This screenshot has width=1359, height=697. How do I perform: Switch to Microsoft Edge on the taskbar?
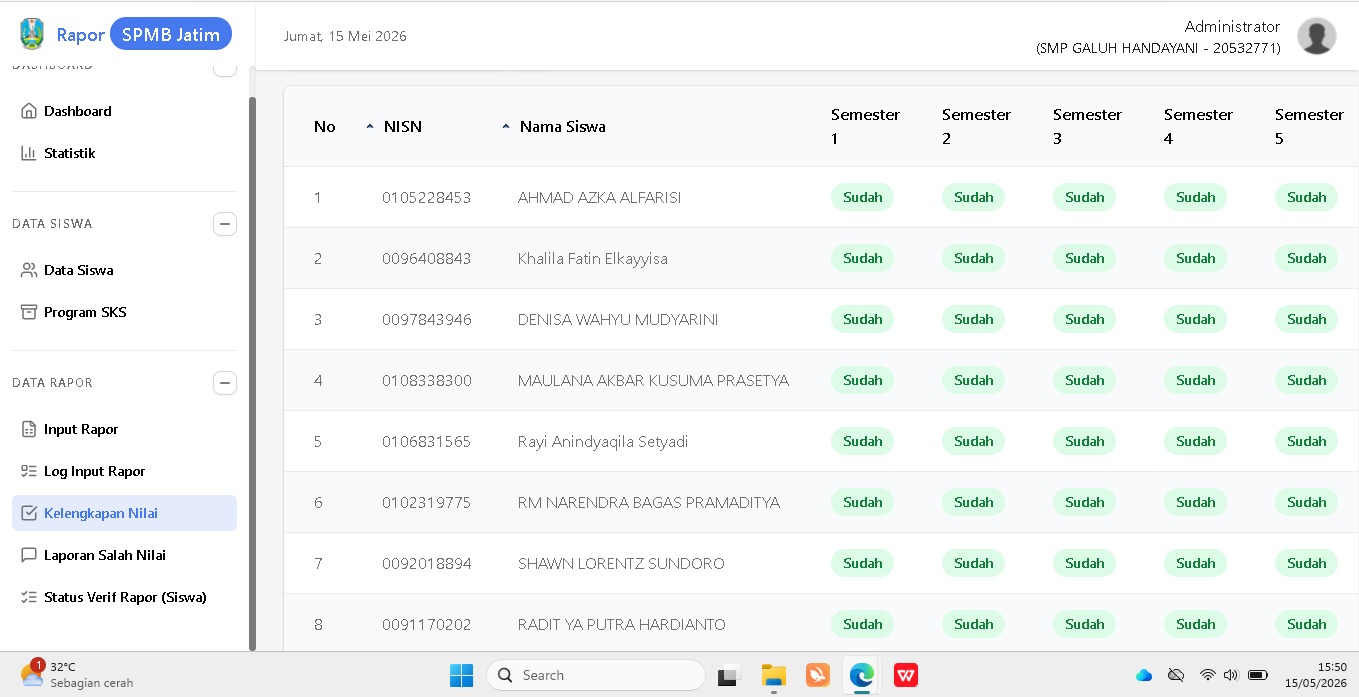(862, 675)
